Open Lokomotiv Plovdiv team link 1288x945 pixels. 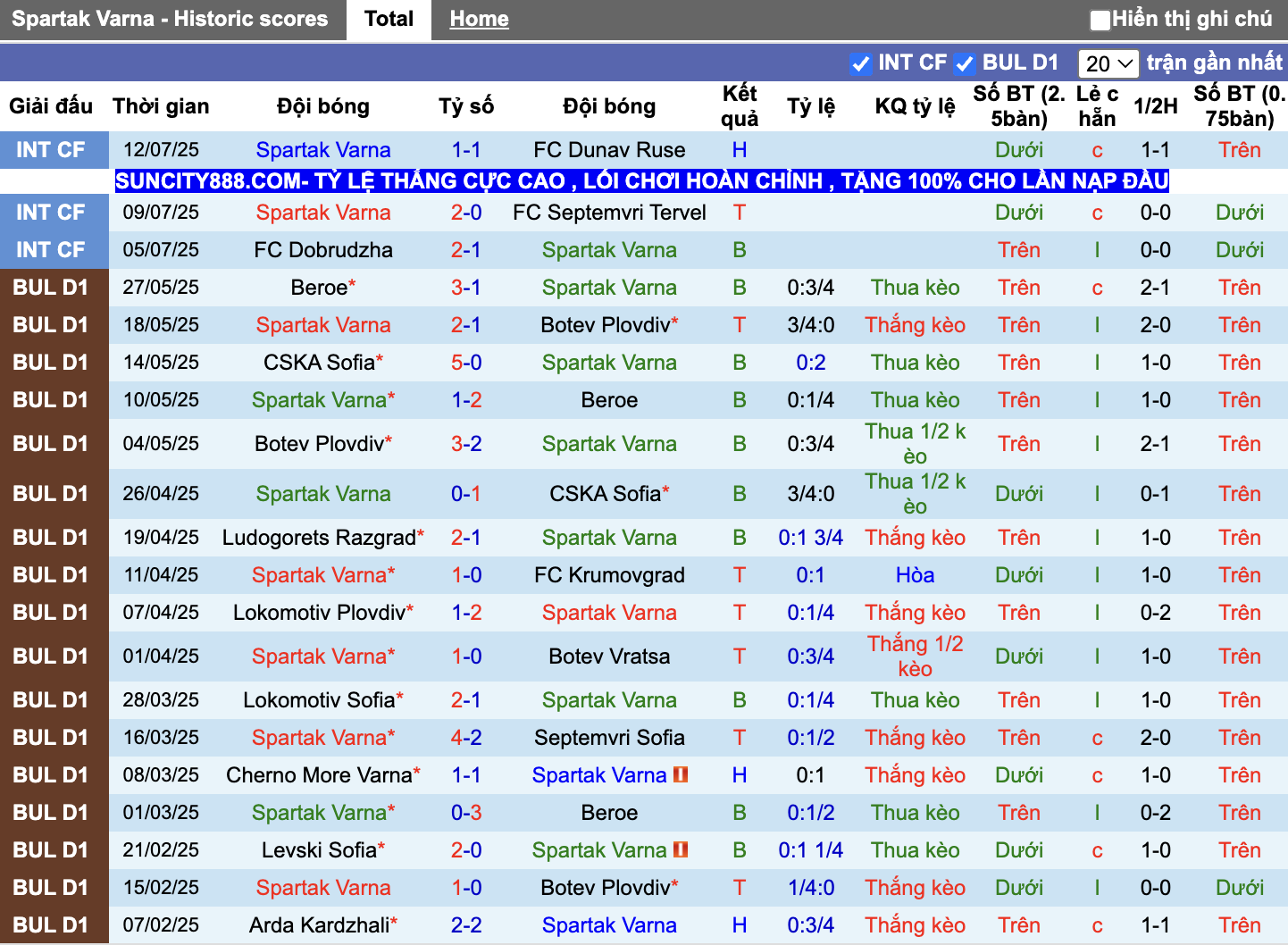point(319,613)
